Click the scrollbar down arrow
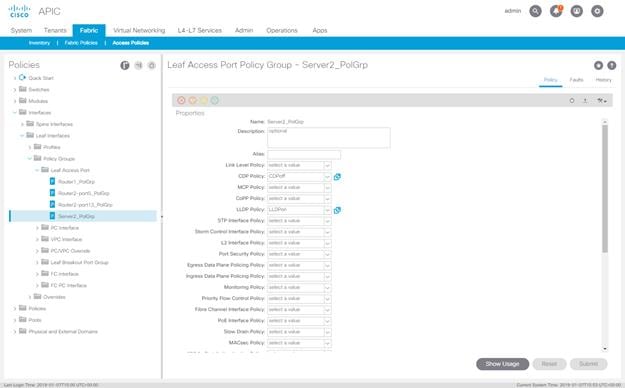Screen dimensions: 625x388 point(605,349)
